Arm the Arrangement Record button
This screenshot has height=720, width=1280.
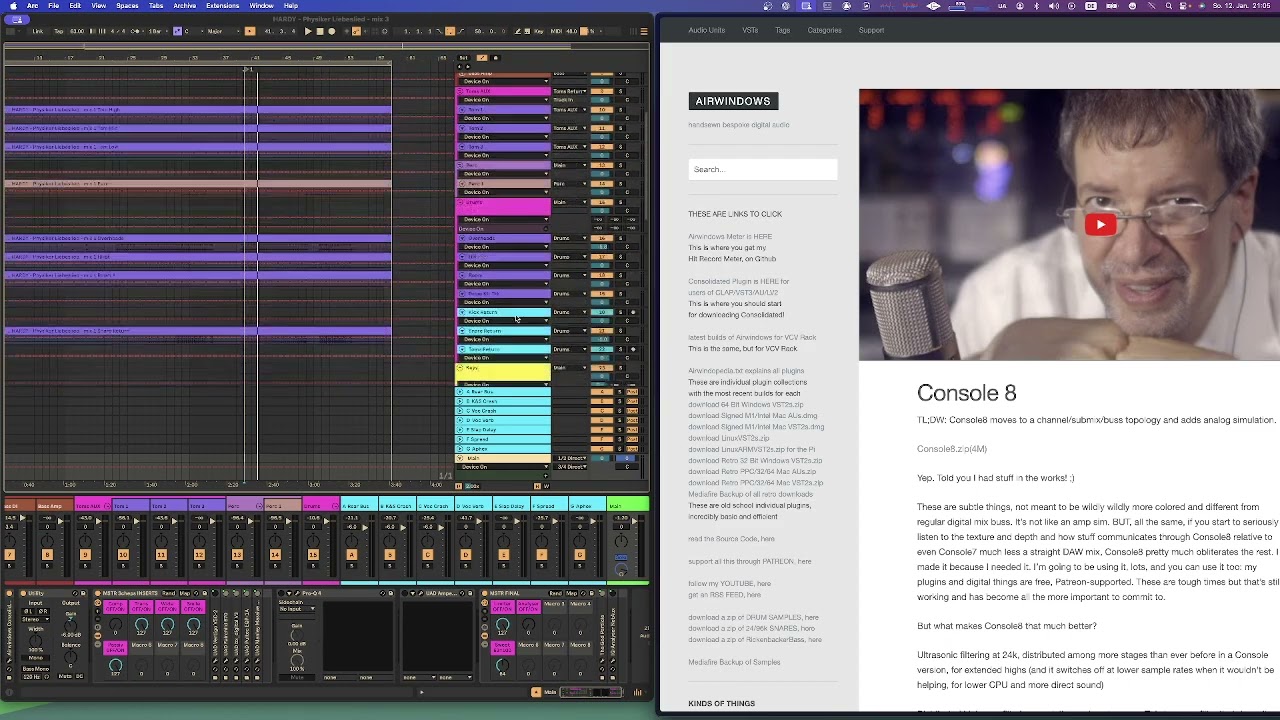332,31
